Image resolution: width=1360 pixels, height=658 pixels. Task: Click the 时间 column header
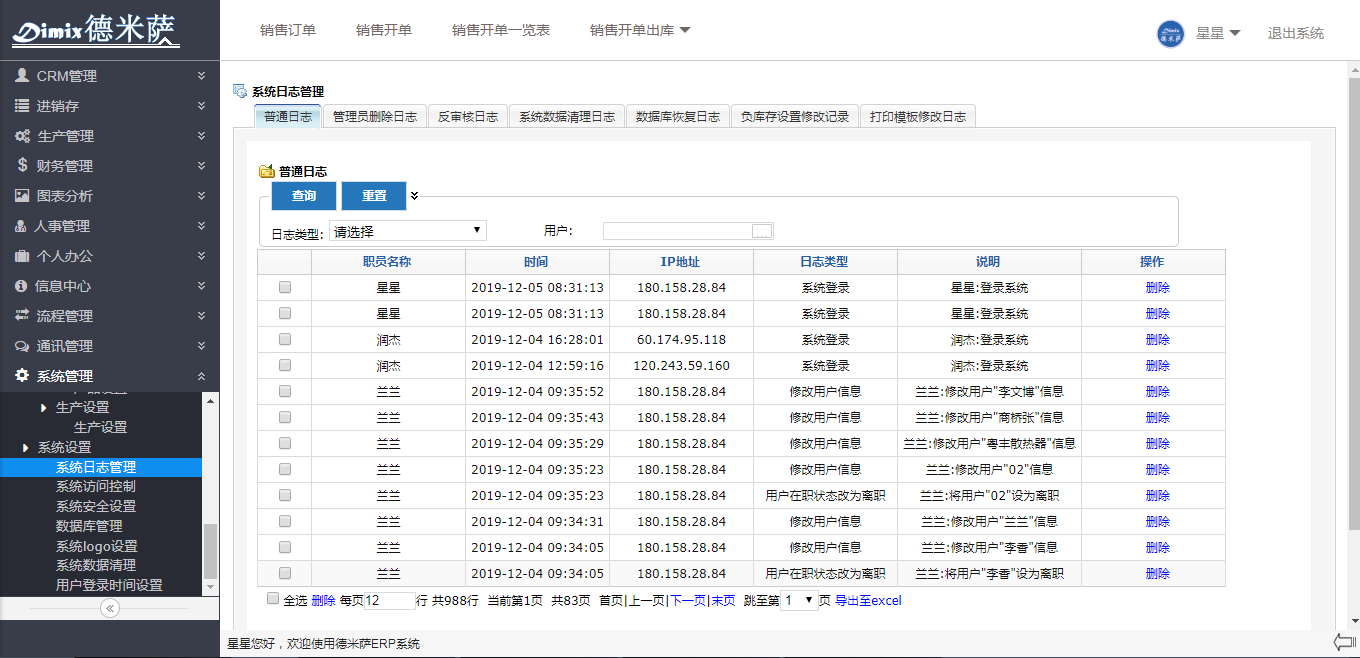(536, 262)
